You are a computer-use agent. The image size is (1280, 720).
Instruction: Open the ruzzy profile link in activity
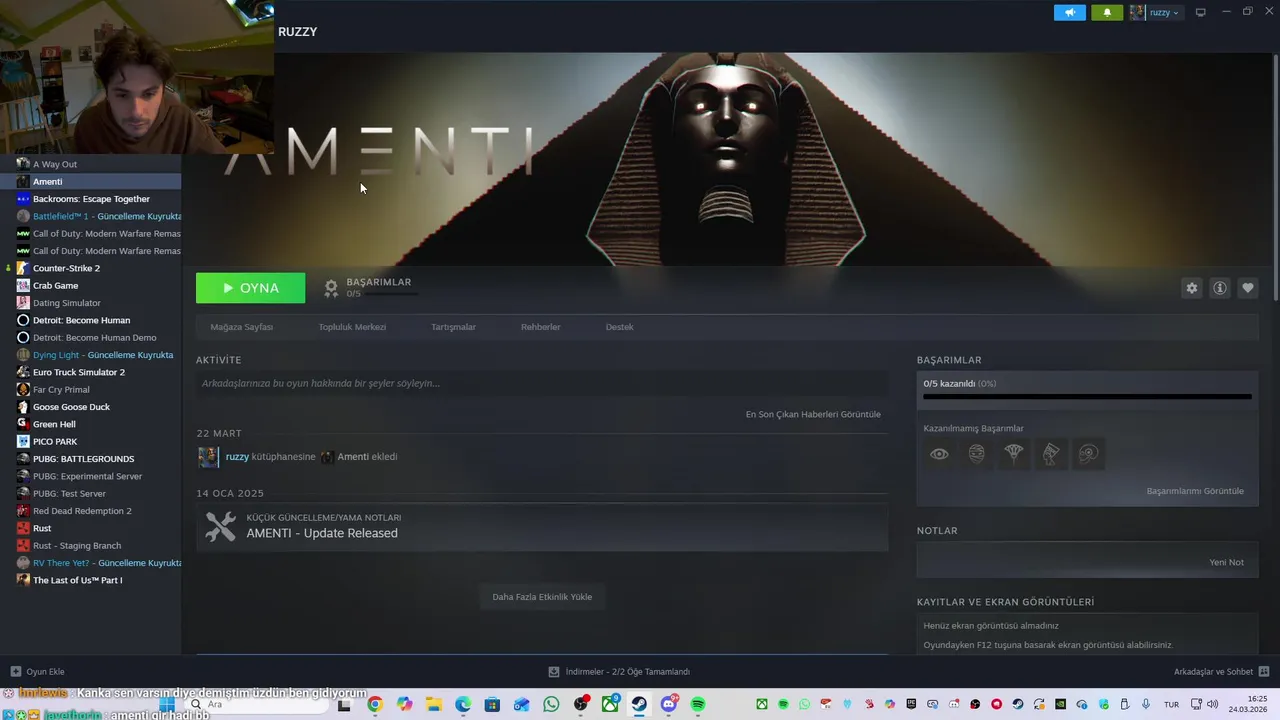237,457
